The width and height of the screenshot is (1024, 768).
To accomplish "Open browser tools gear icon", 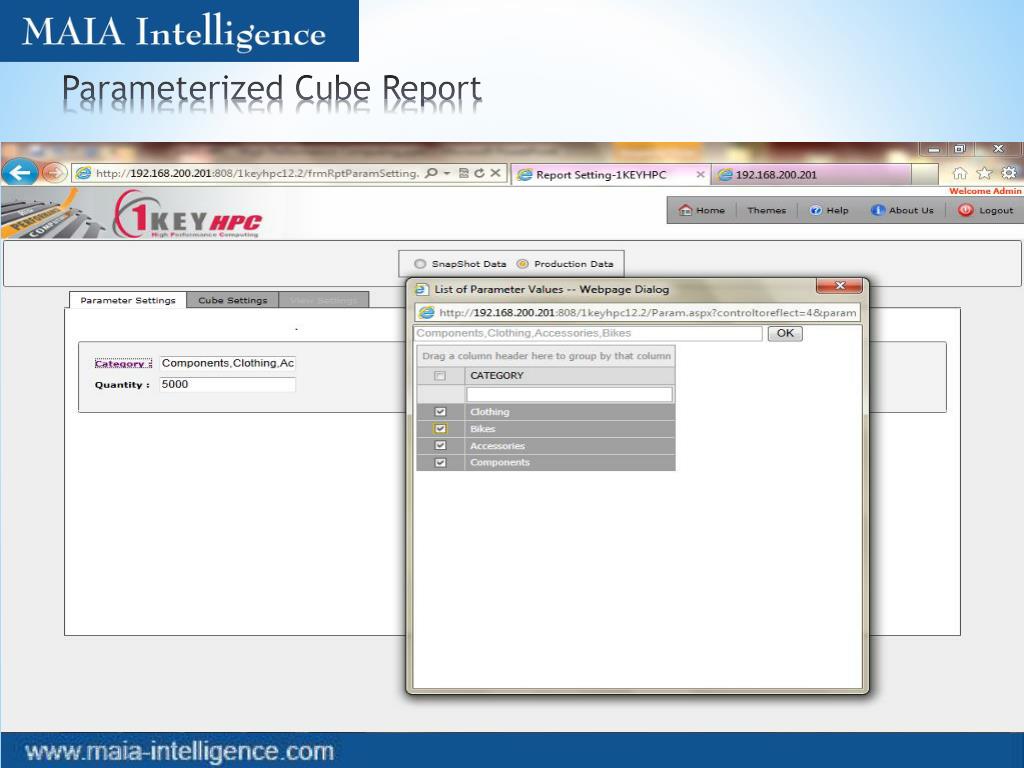I will click(1009, 173).
